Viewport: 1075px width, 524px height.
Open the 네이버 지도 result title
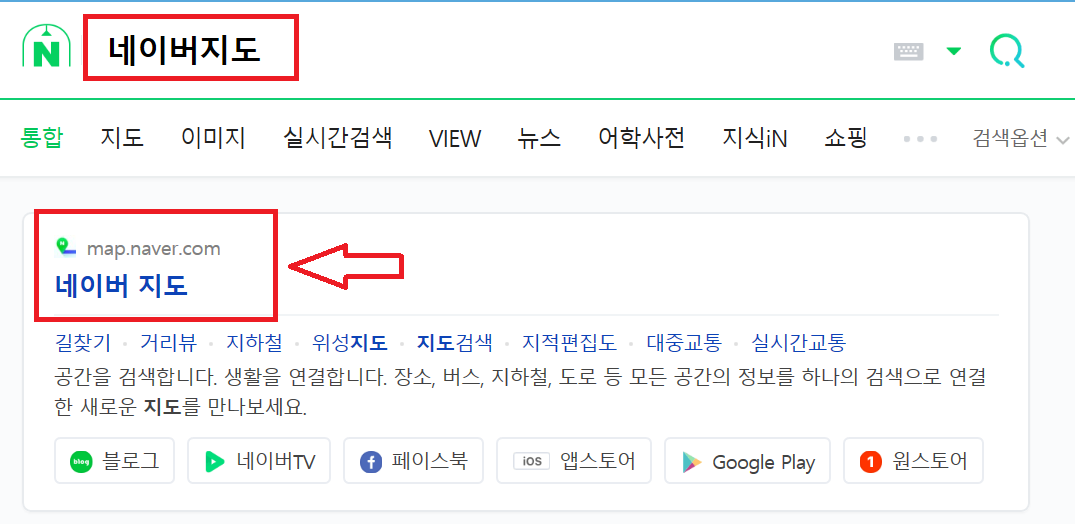point(121,286)
